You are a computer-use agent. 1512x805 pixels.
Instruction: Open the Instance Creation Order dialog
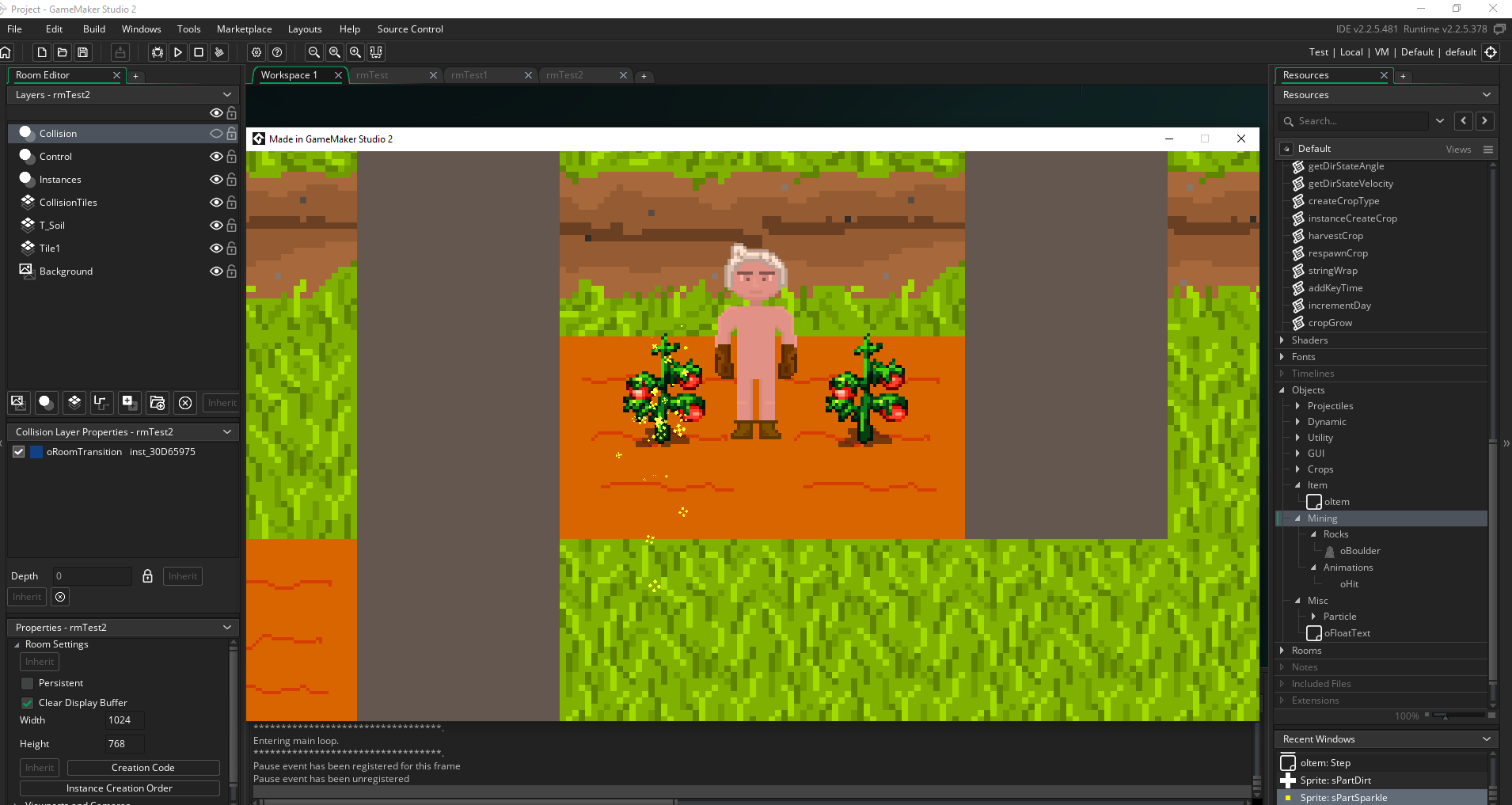[x=120, y=788]
